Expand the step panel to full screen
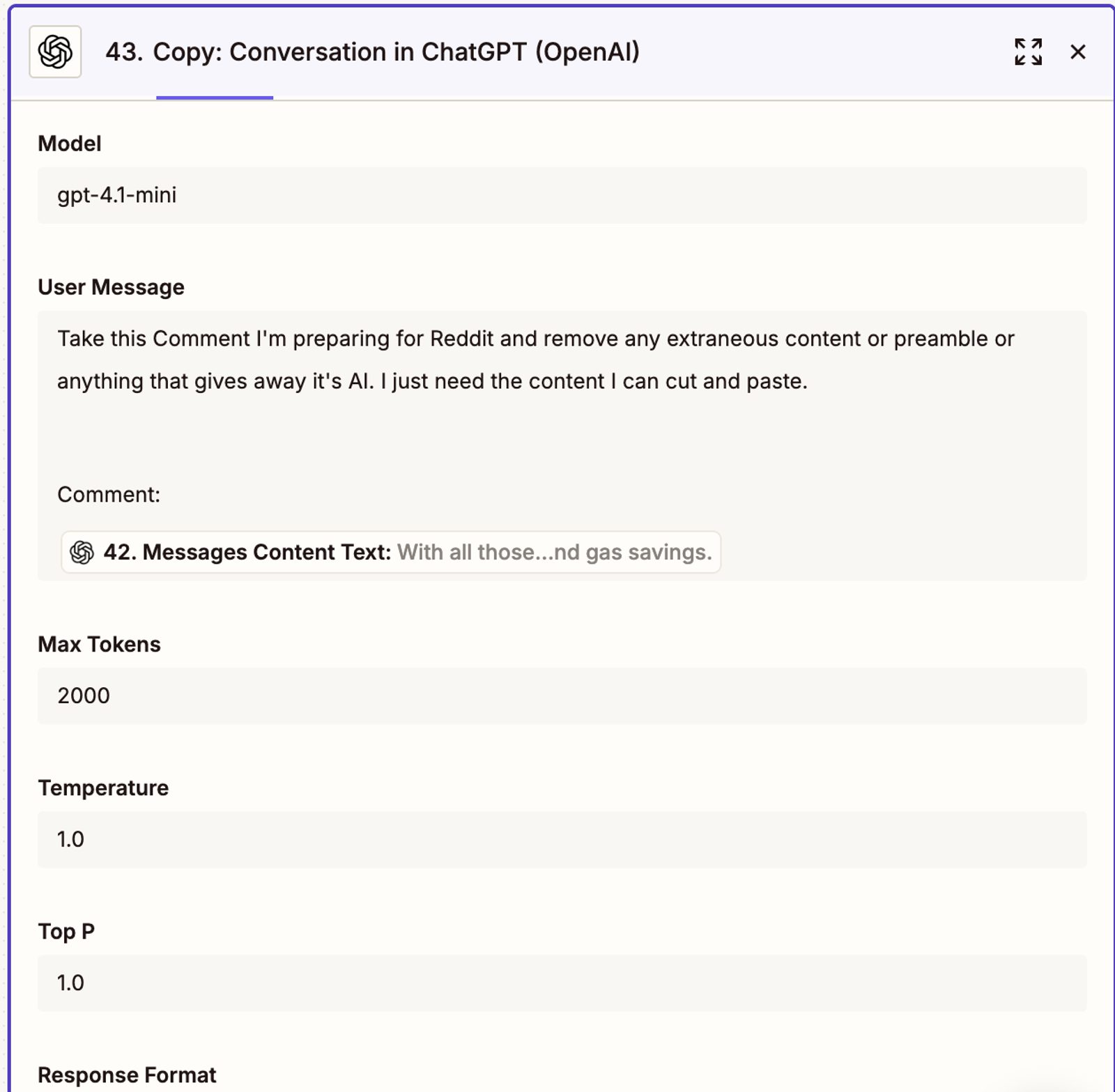 tap(1028, 52)
